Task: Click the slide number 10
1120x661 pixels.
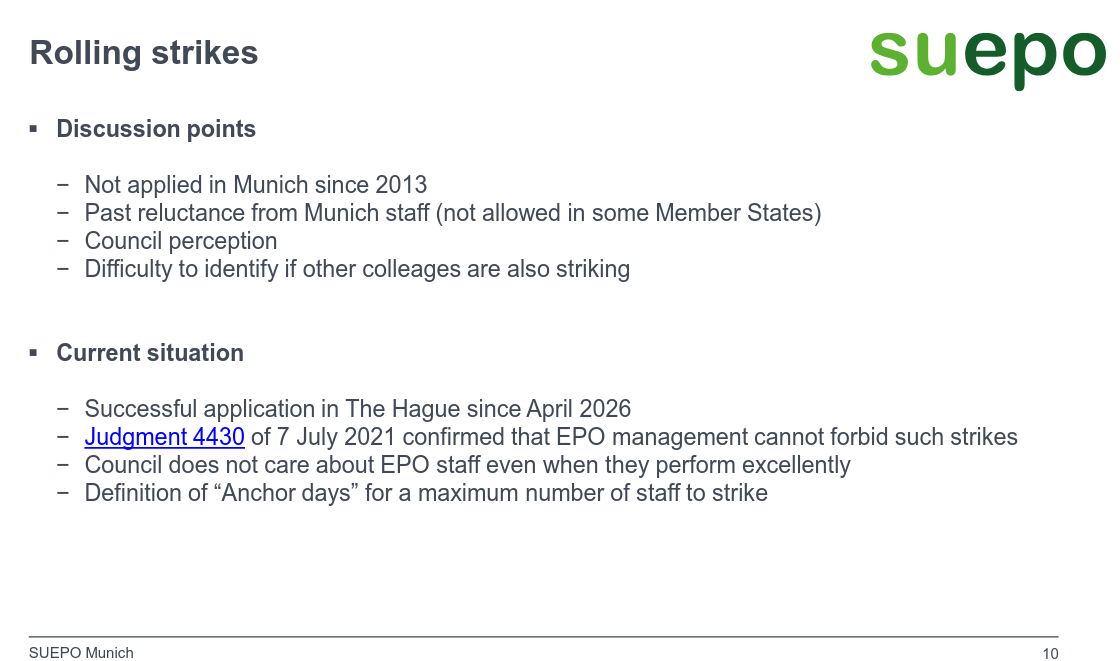Action: (x=1050, y=654)
